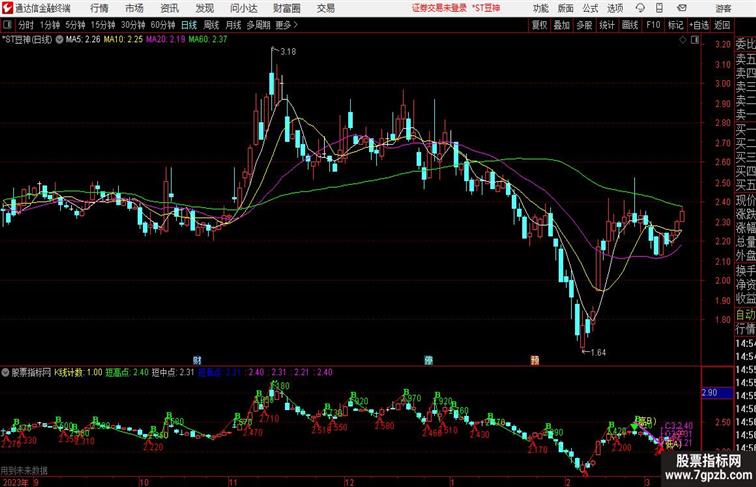Open the 版面 menu

pyautogui.click(x=566, y=8)
